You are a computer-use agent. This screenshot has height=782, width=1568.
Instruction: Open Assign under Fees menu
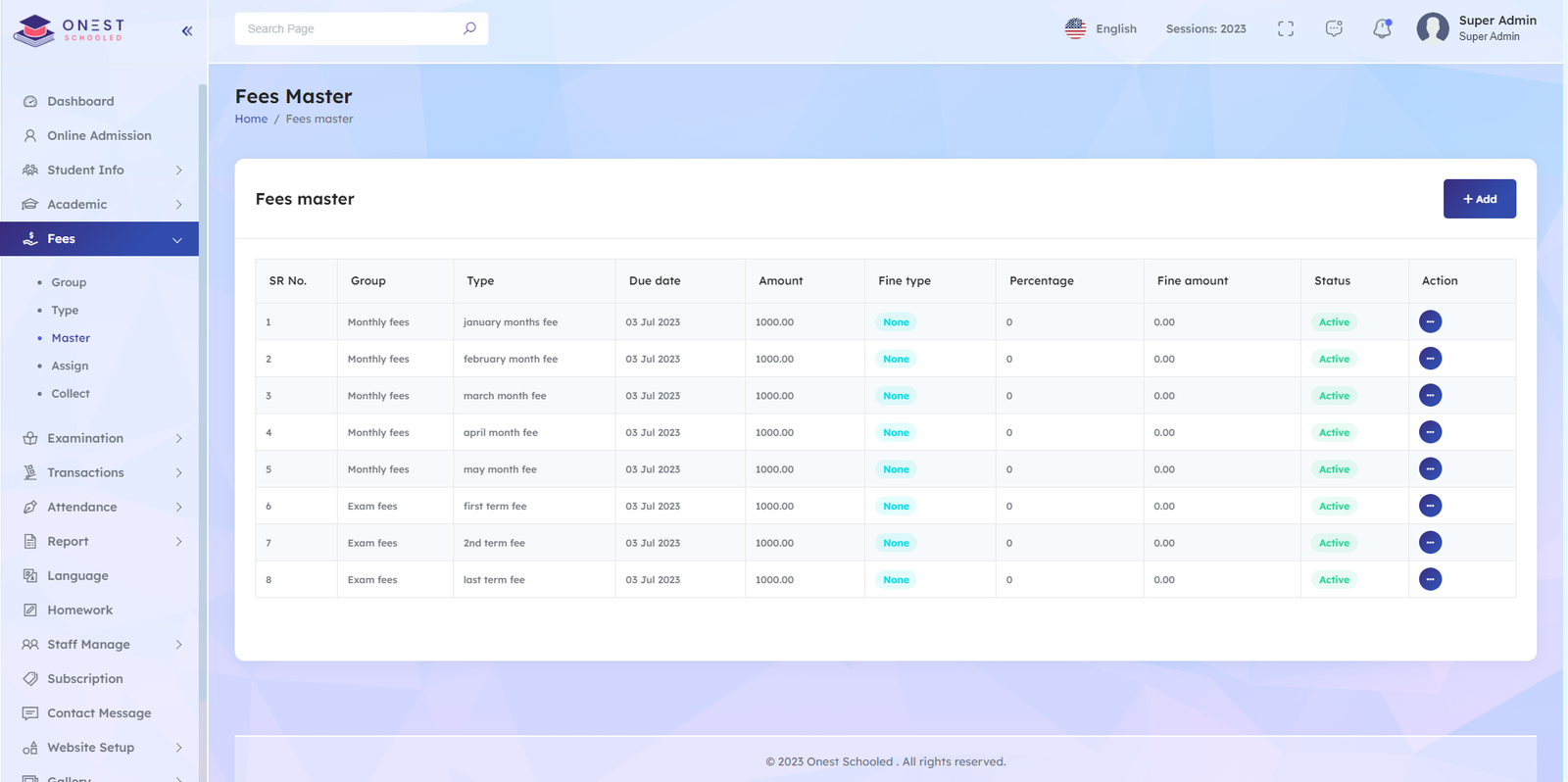[70, 366]
